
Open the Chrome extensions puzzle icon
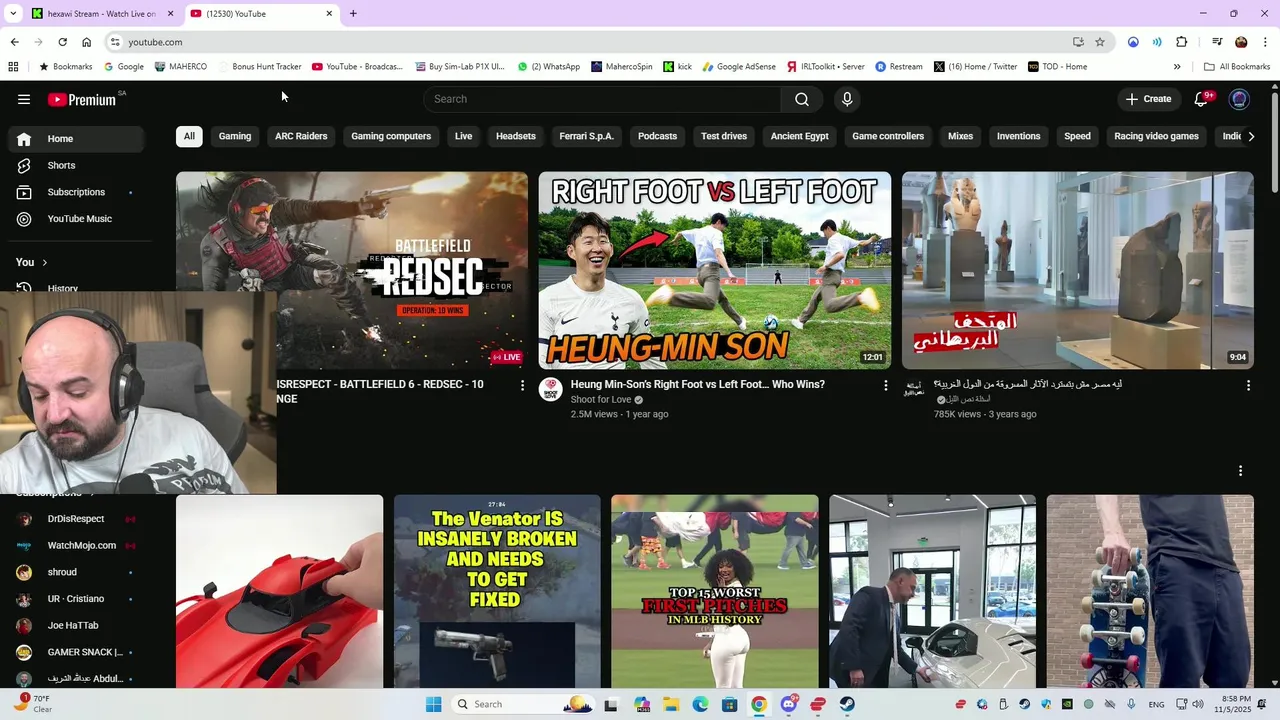[1182, 42]
